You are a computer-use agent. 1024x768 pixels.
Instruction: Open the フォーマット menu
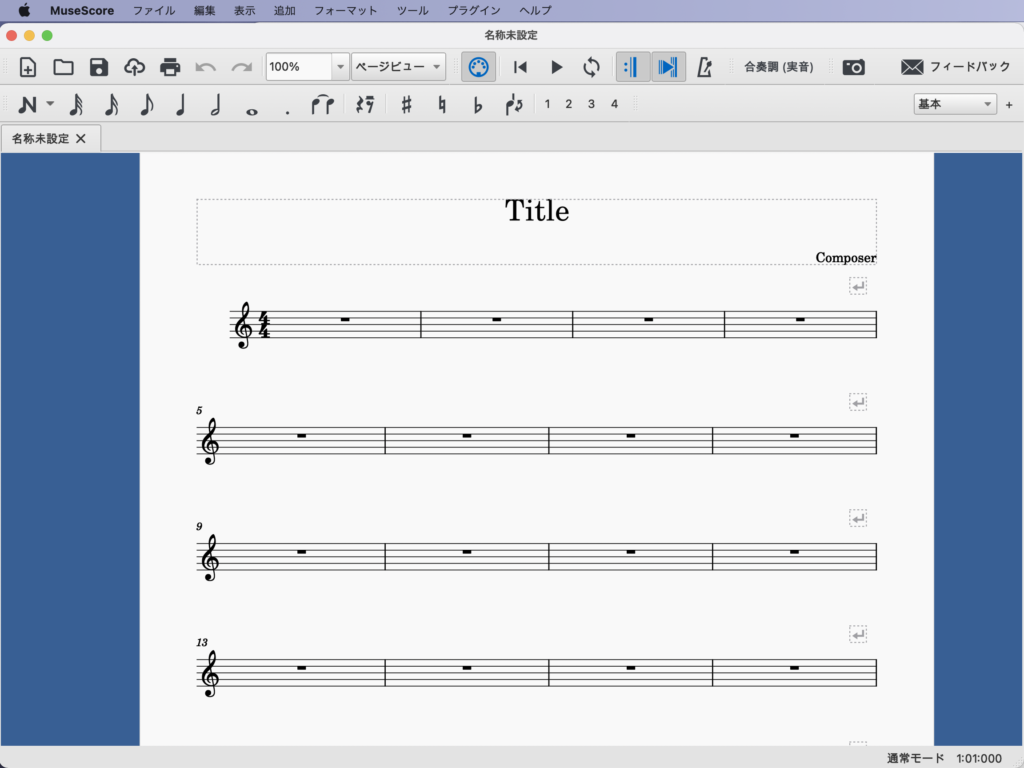[345, 10]
